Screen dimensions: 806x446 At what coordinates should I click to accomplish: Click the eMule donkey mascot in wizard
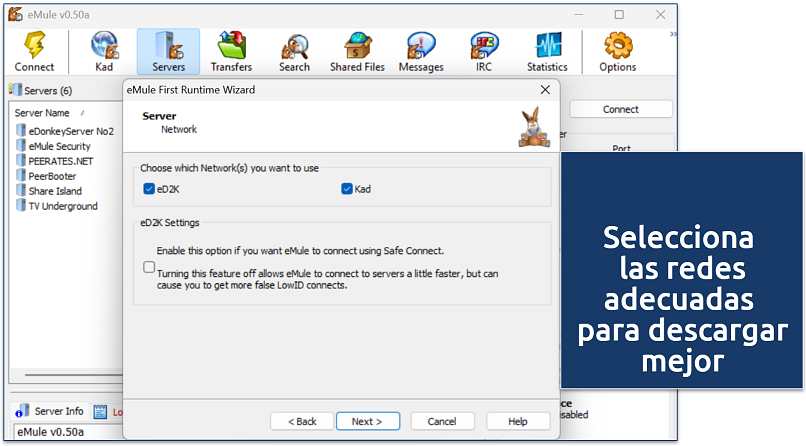tap(534, 127)
